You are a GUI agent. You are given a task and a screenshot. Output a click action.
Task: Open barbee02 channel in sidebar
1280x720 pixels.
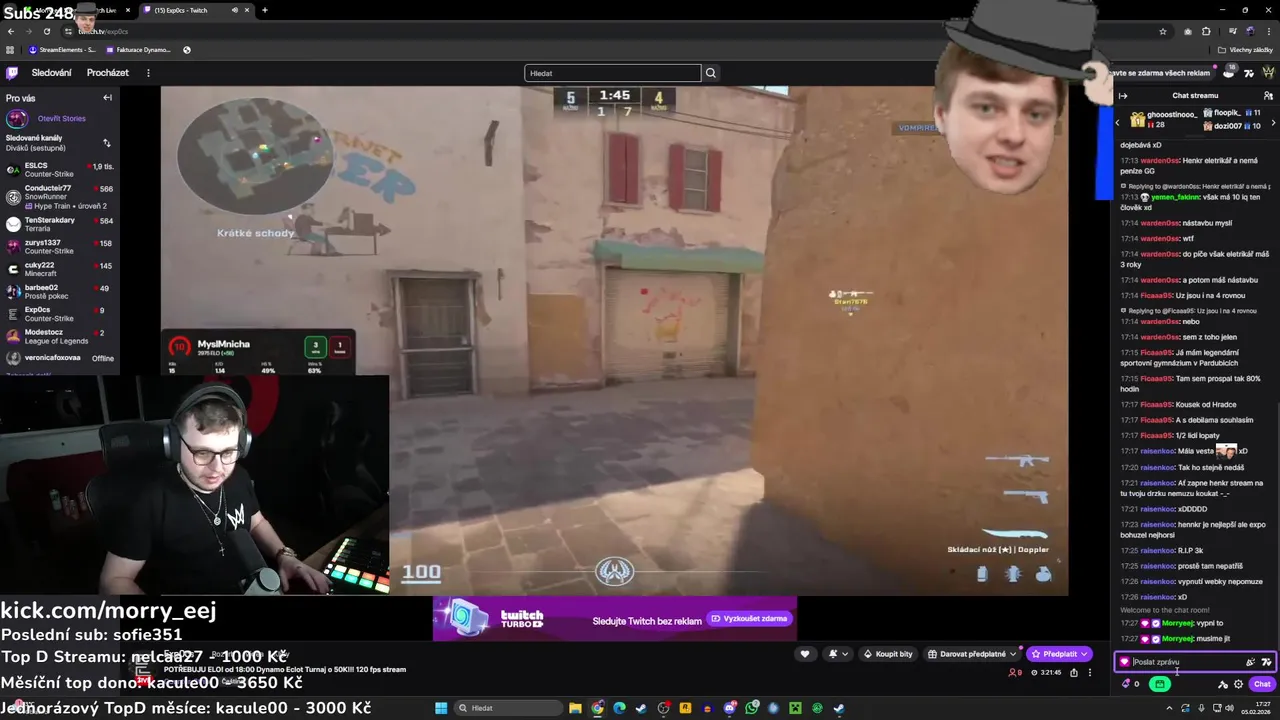pyautogui.click(x=60, y=292)
